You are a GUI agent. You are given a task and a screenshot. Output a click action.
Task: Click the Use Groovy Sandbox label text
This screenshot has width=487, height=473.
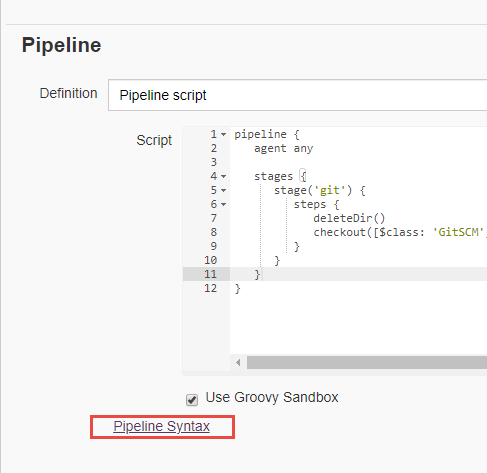pyautogui.click(x=272, y=397)
